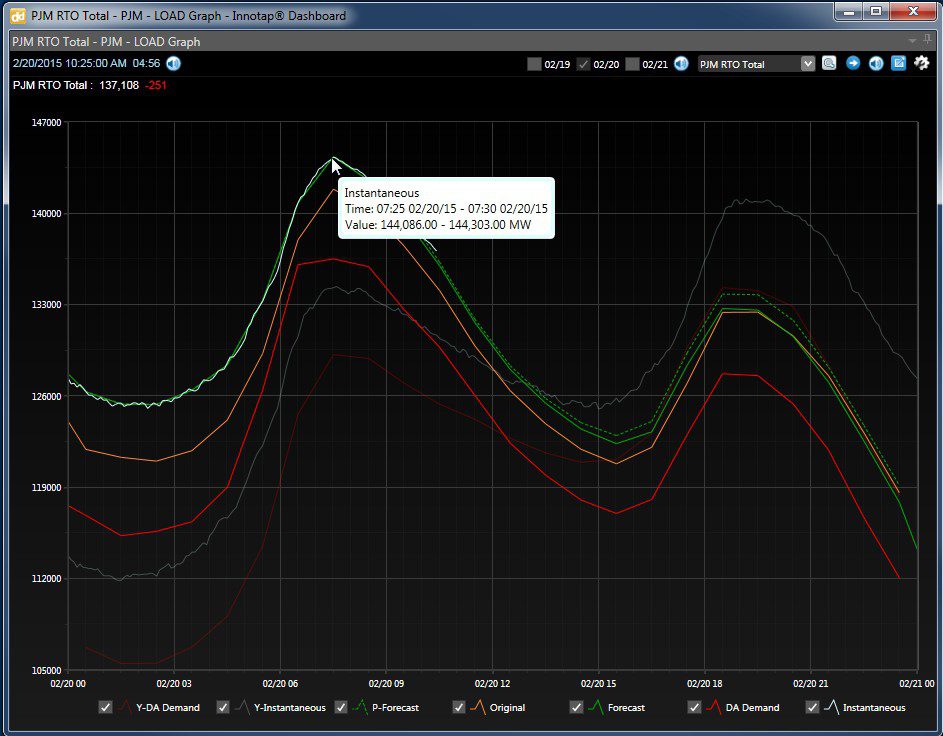Viewport: 943px width, 736px height.
Task: Open the PJM RTO Total dropdown
Action: [756, 64]
